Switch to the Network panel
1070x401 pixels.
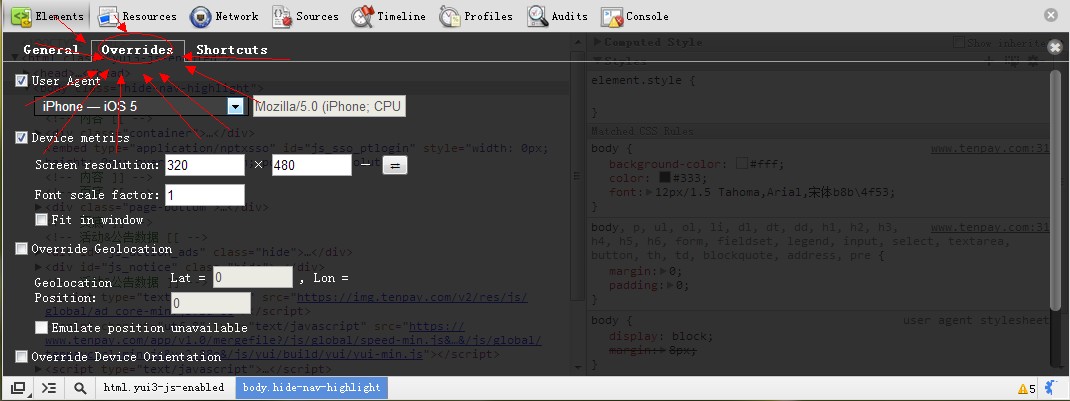tap(224, 16)
